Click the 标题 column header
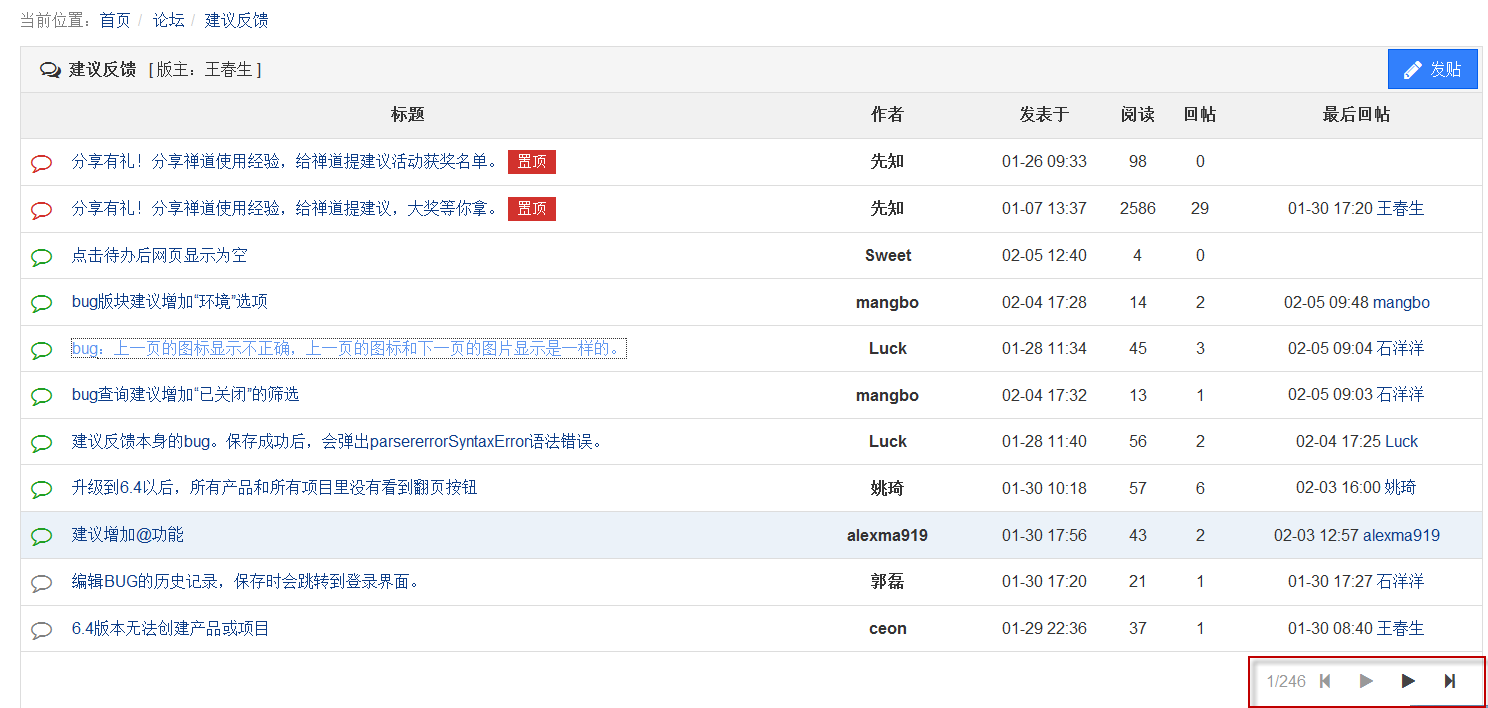 coord(408,115)
